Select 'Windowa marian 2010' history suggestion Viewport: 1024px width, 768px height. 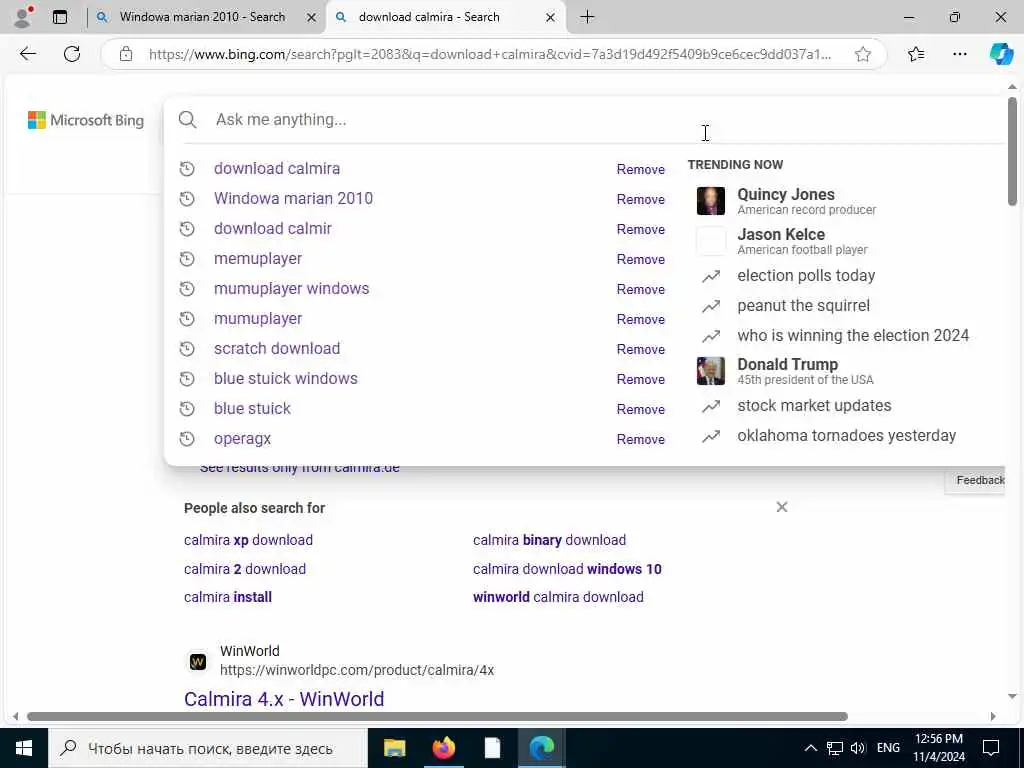(293, 199)
